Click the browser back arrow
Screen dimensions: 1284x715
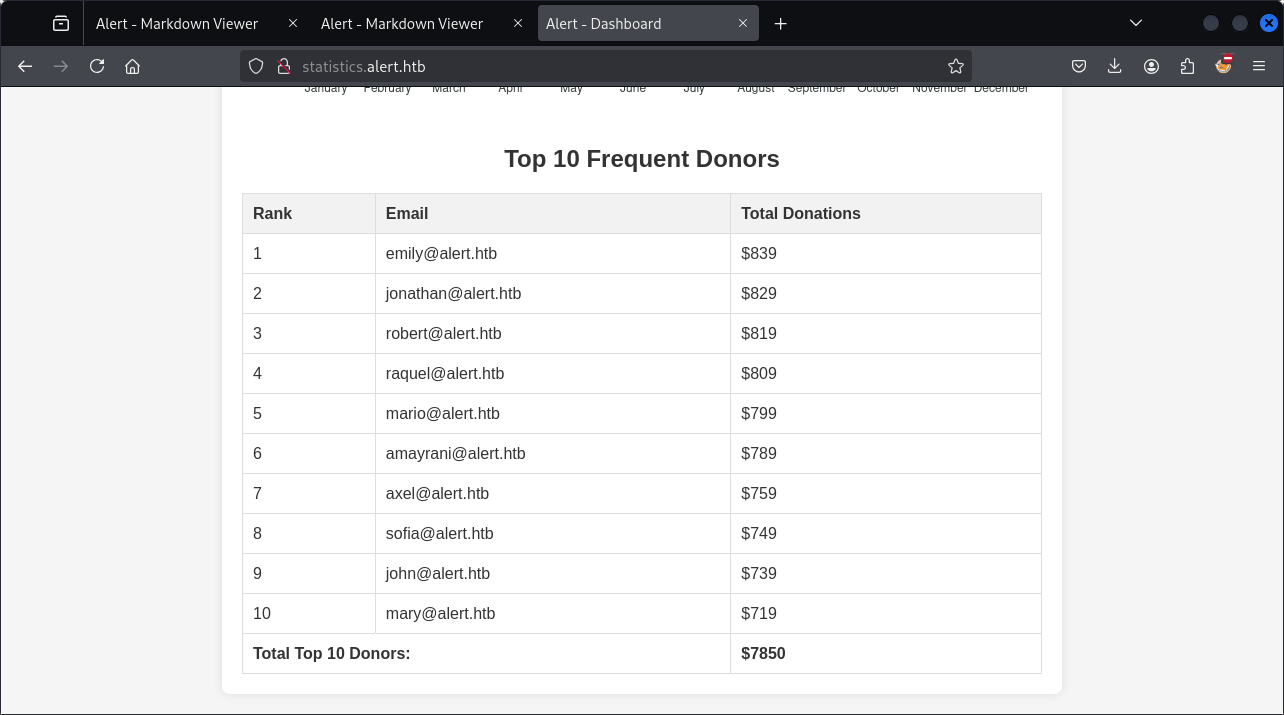coord(25,66)
